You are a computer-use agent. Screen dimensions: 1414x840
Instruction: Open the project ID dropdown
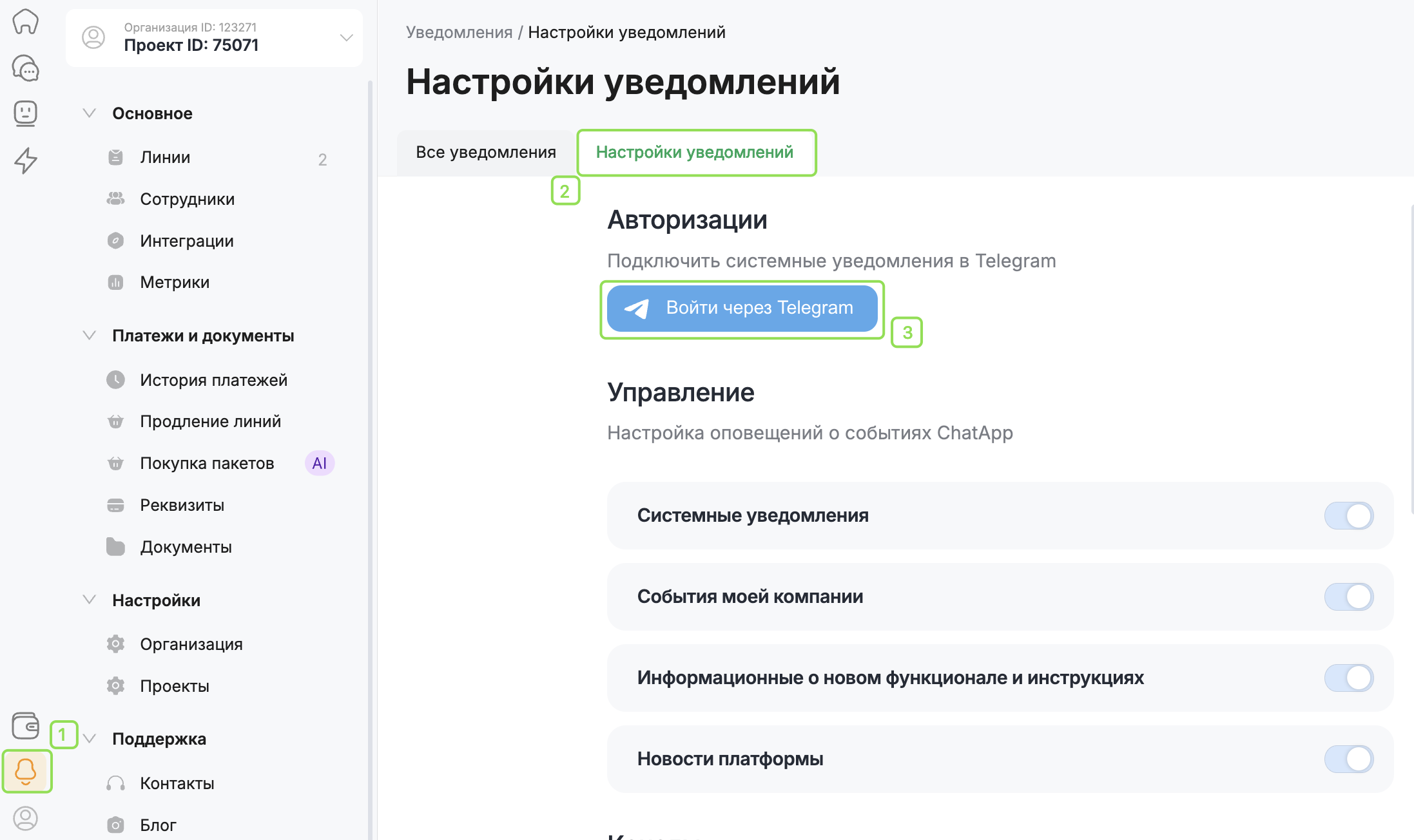tap(345, 38)
